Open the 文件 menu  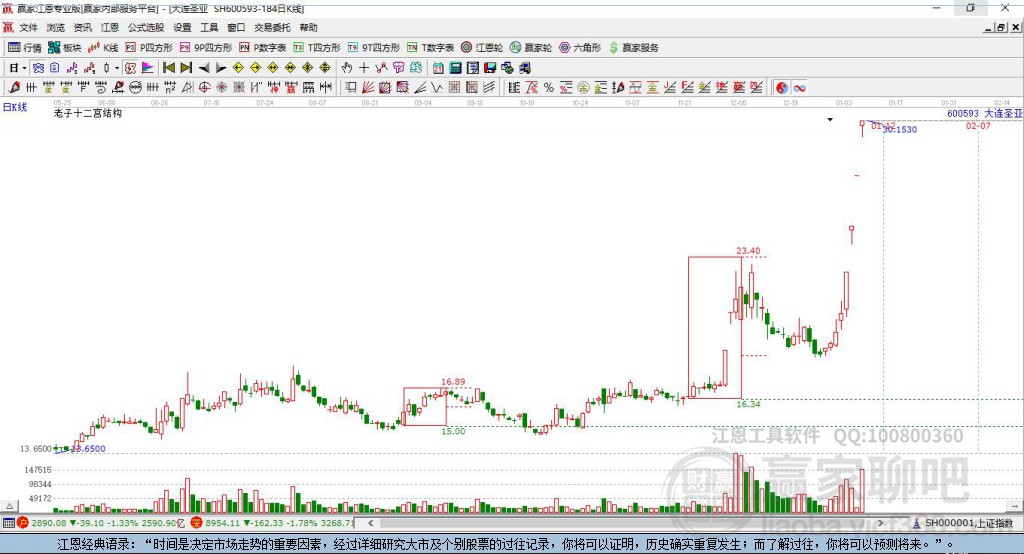[x=29, y=27]
